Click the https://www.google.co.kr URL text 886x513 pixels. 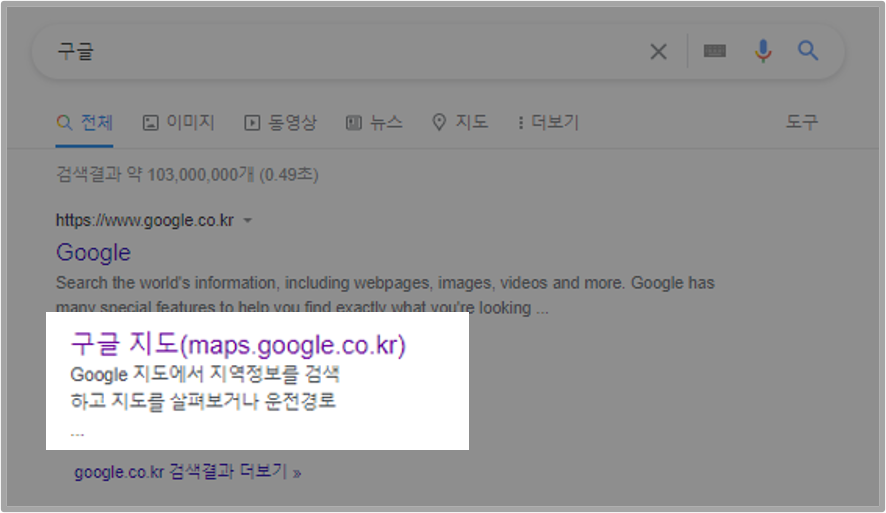[x=145, y=220]
